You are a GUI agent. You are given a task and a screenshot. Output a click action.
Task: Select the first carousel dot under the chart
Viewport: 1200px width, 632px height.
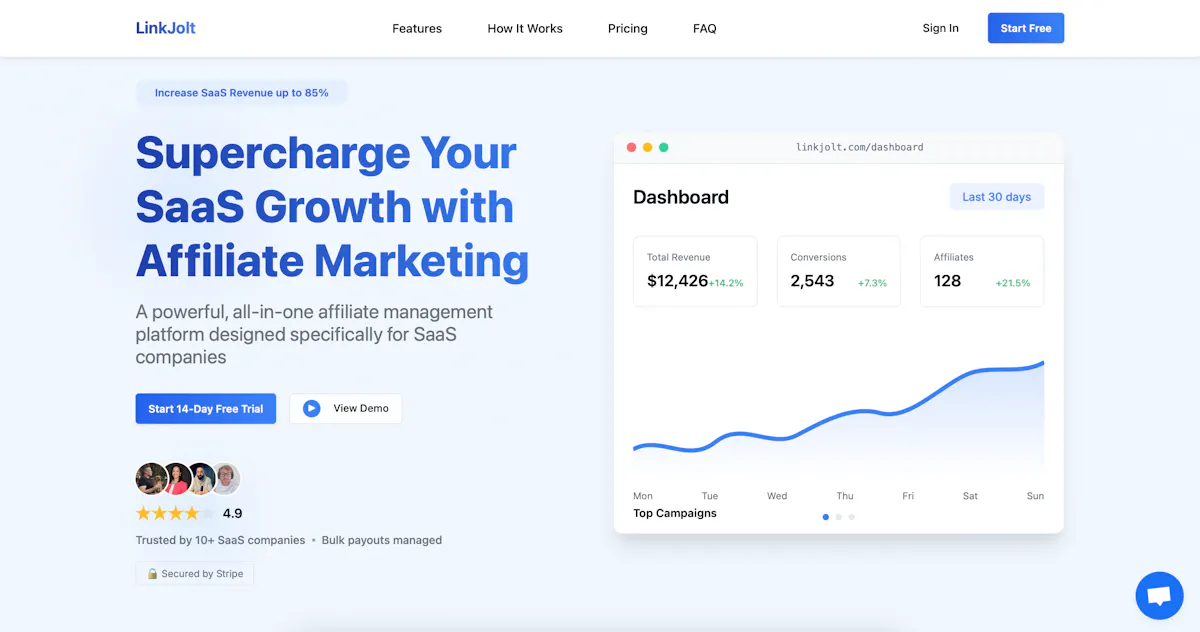pyautogui.click(x=825, y=517)
